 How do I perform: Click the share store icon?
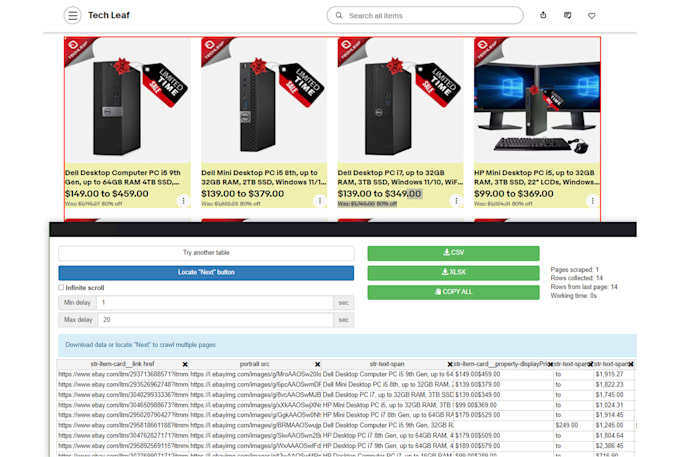pos(543,15)
